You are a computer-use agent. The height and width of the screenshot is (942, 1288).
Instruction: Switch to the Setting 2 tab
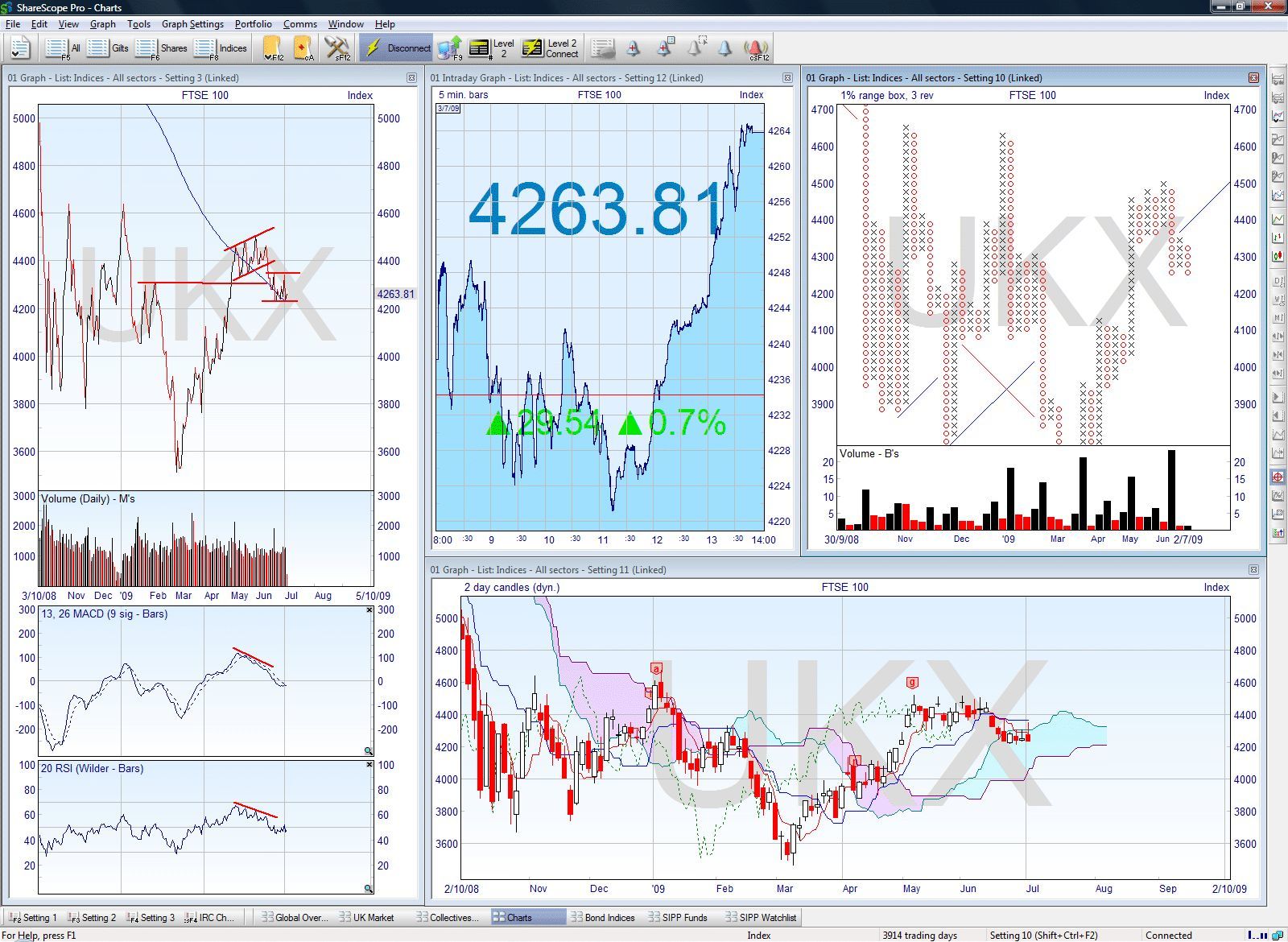tap(93, 917)
